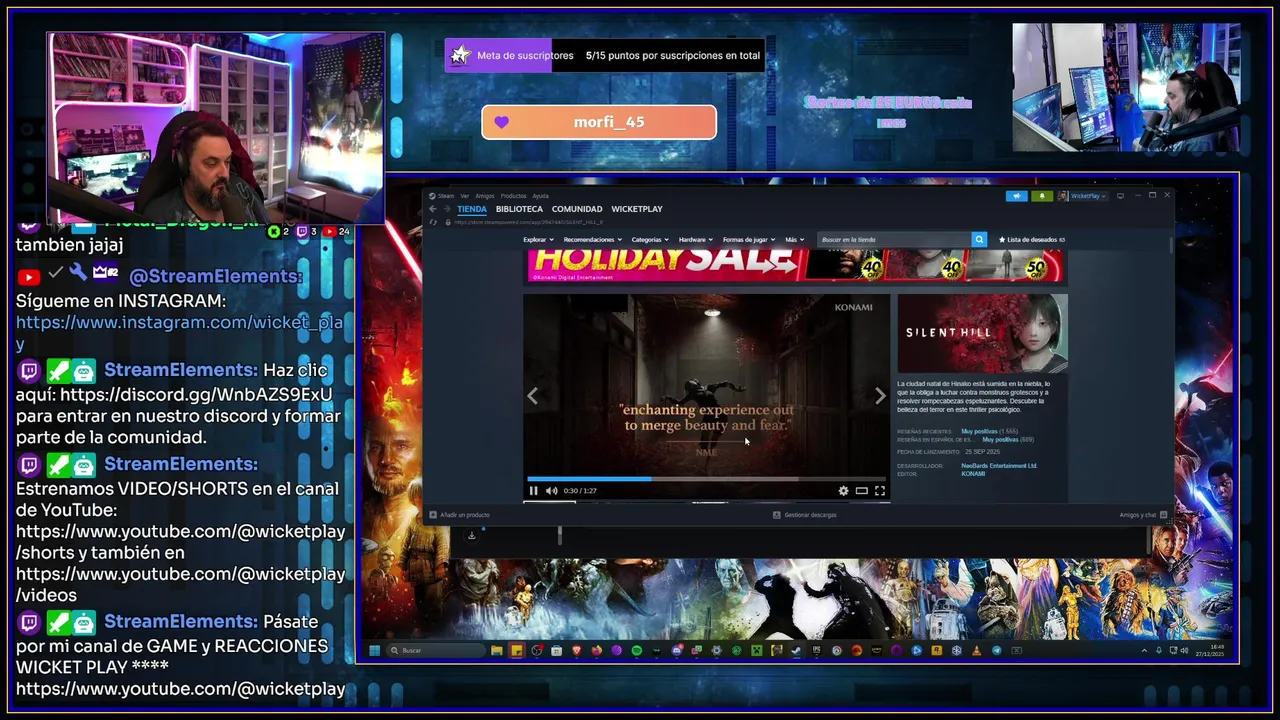The width and height of the screenshot is (1280, 720).
Task: Open the taskbar clock and date
Action: [1209, 650]
